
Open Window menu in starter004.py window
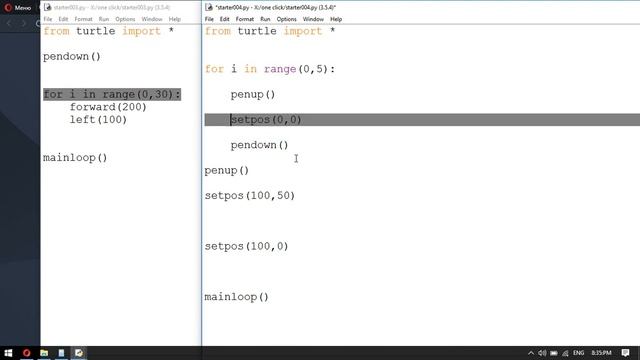tap(313, 19)
